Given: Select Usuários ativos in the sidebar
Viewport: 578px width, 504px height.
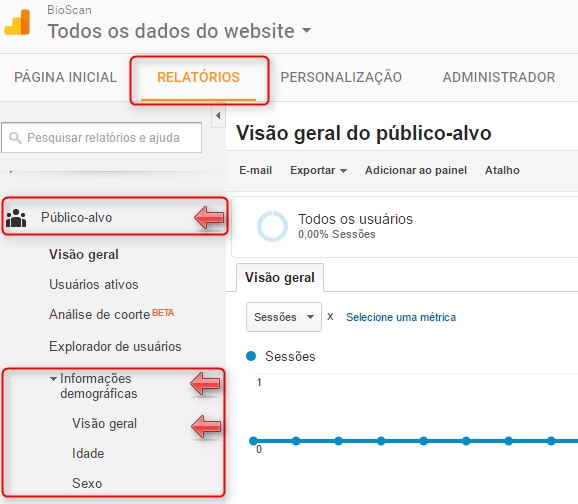Looking at the screenshot, I should 94,284.
